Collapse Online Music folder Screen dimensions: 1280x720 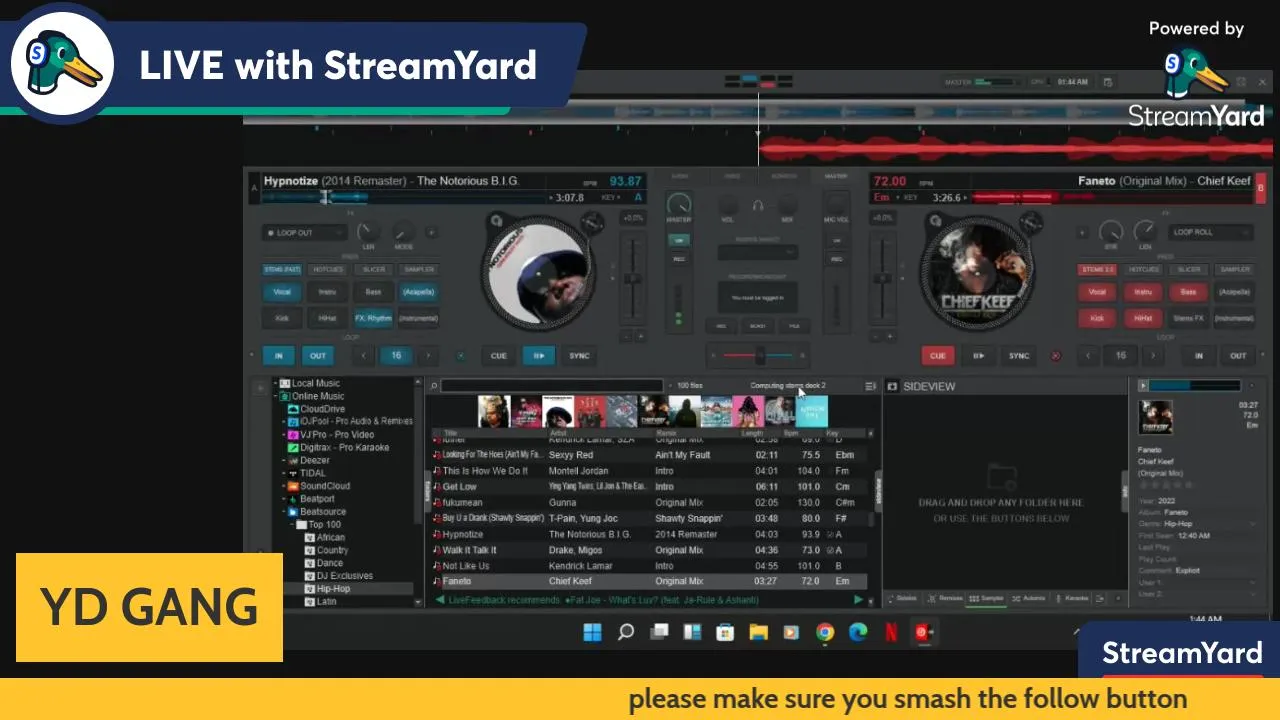tap(276, 396)
